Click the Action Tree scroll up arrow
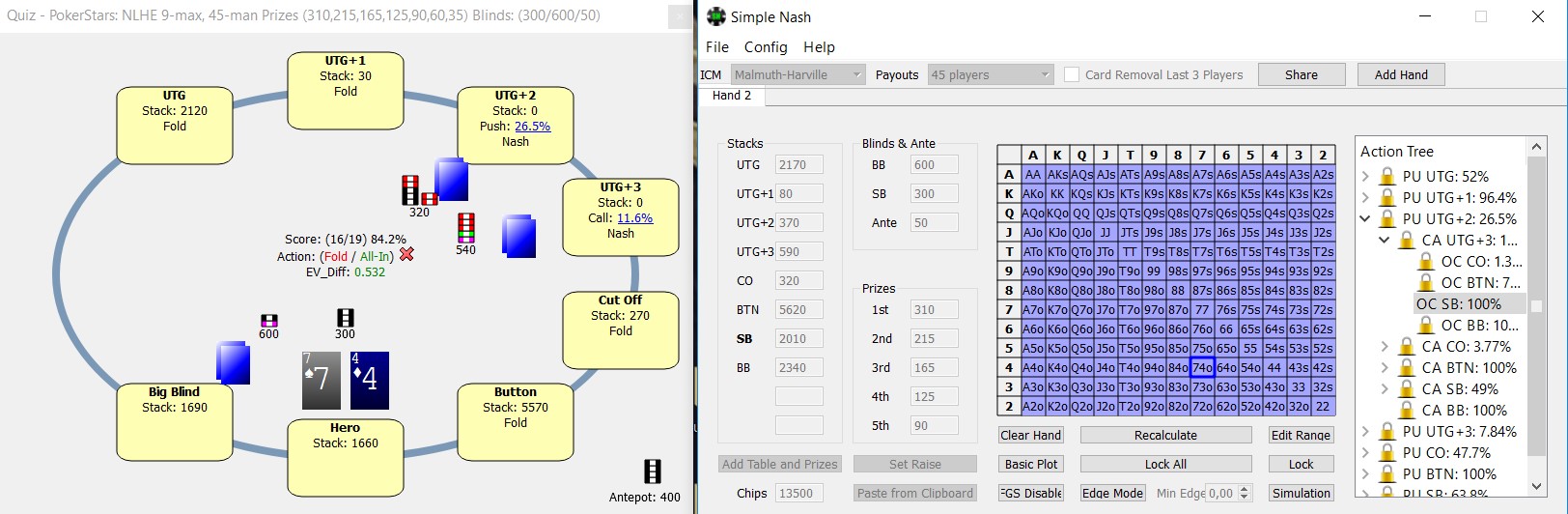1568x514 pixels. pyautogui.click(x=1536, y=146)
